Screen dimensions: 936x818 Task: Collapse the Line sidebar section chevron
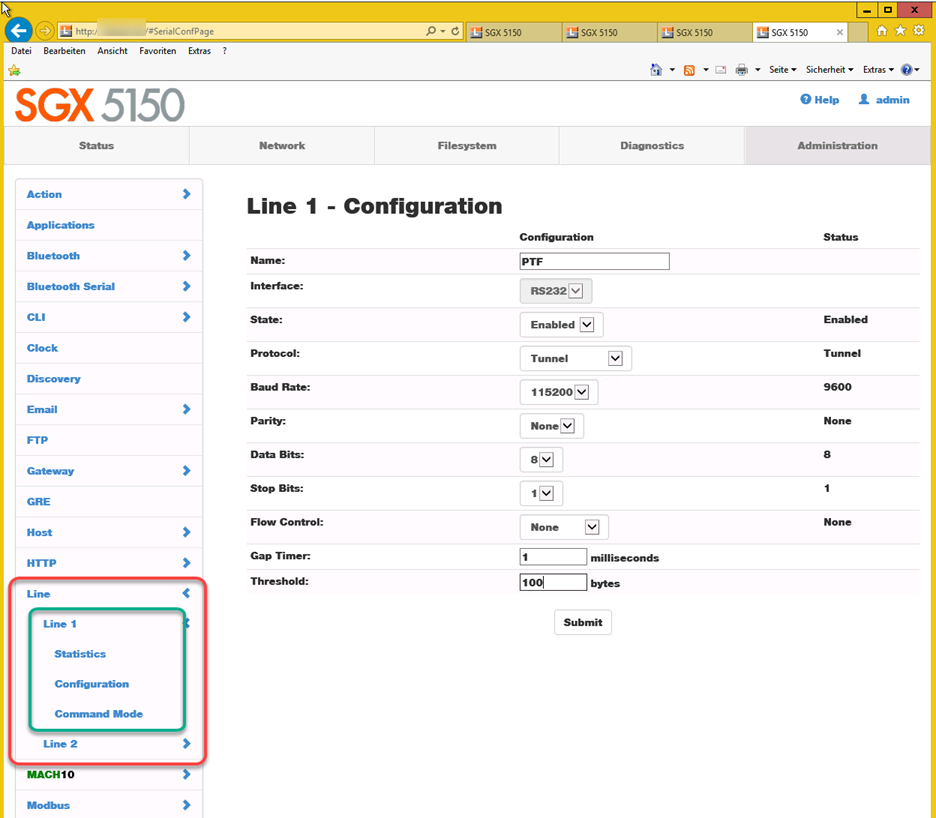tap(186, 593)
